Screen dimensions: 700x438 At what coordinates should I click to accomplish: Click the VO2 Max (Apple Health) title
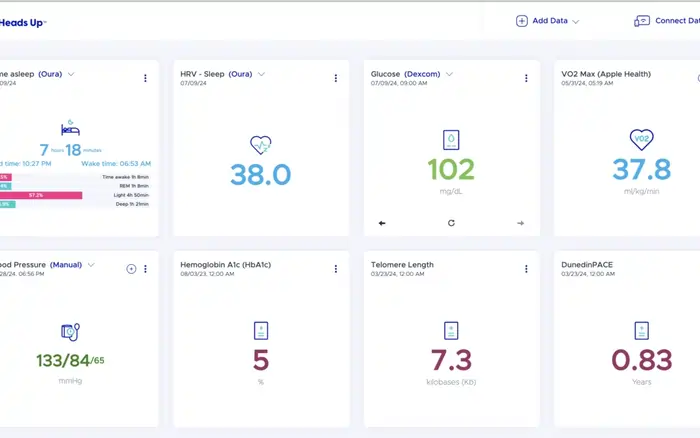click(x=606, y=74)
